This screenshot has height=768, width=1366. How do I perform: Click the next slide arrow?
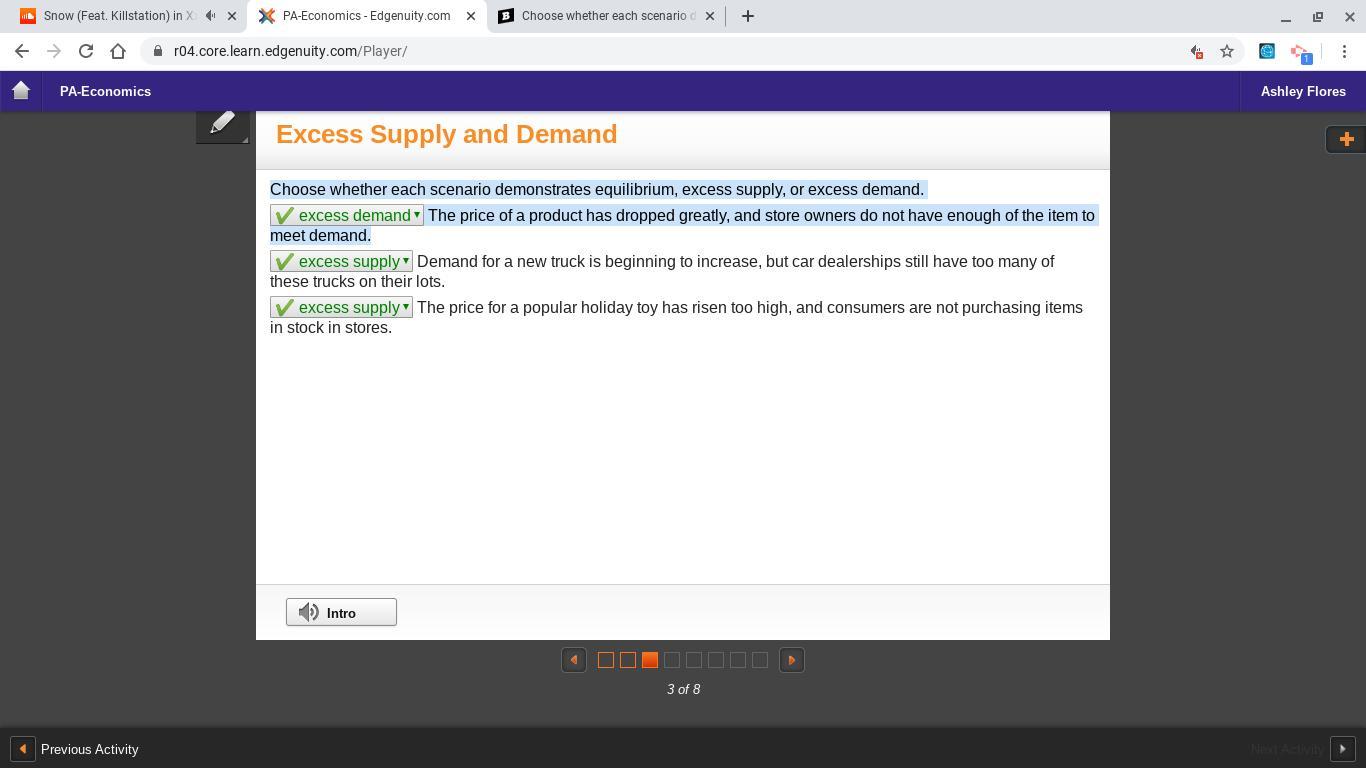click(791, 660)
